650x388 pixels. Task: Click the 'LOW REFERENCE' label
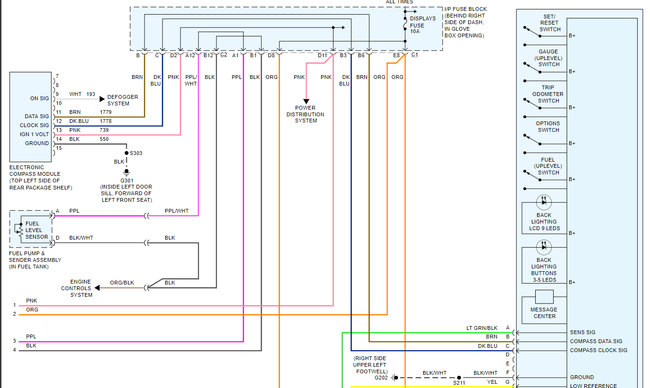tap(593, 386)
